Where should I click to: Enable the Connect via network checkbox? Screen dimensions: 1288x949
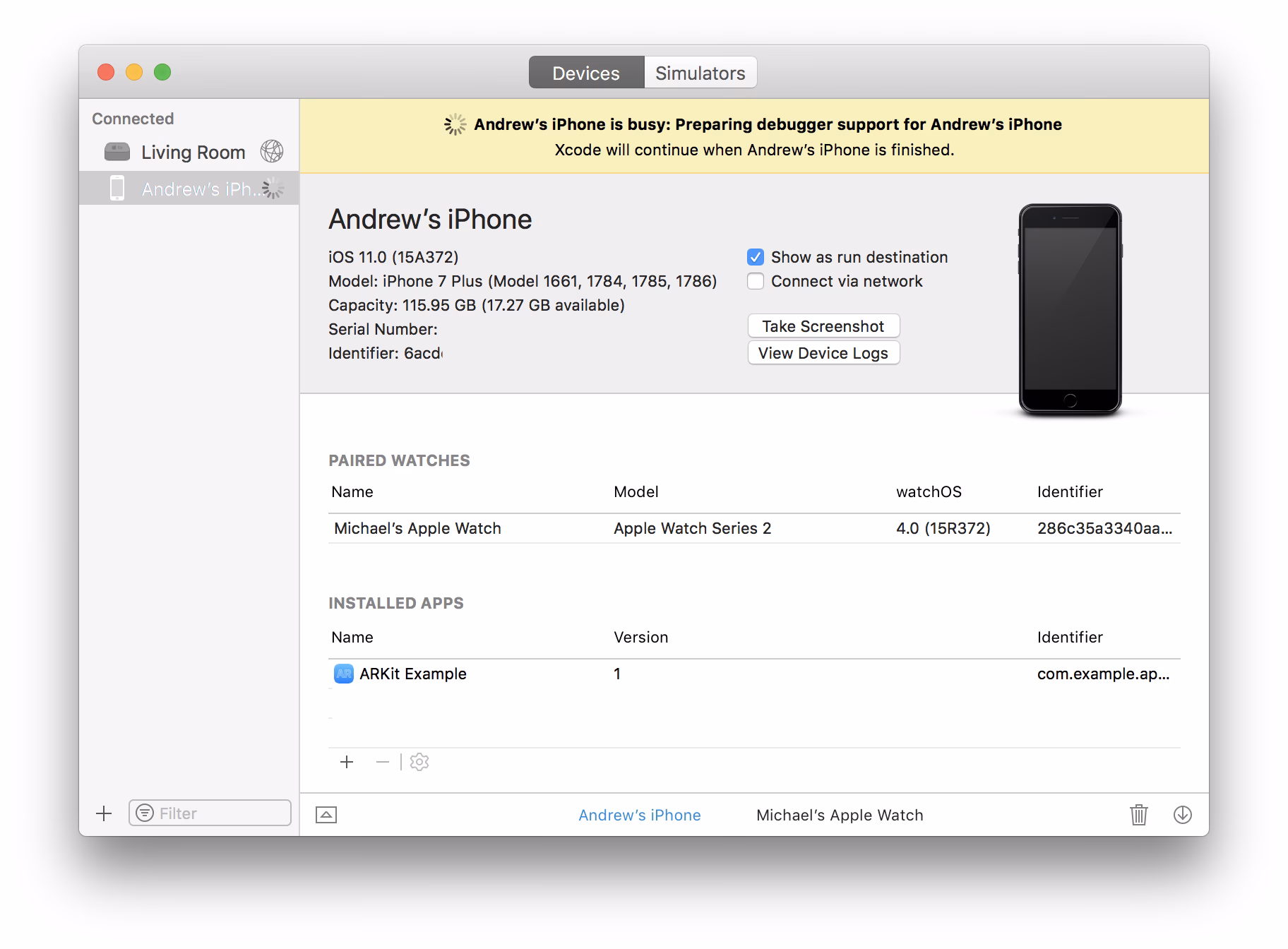(756, 281)
